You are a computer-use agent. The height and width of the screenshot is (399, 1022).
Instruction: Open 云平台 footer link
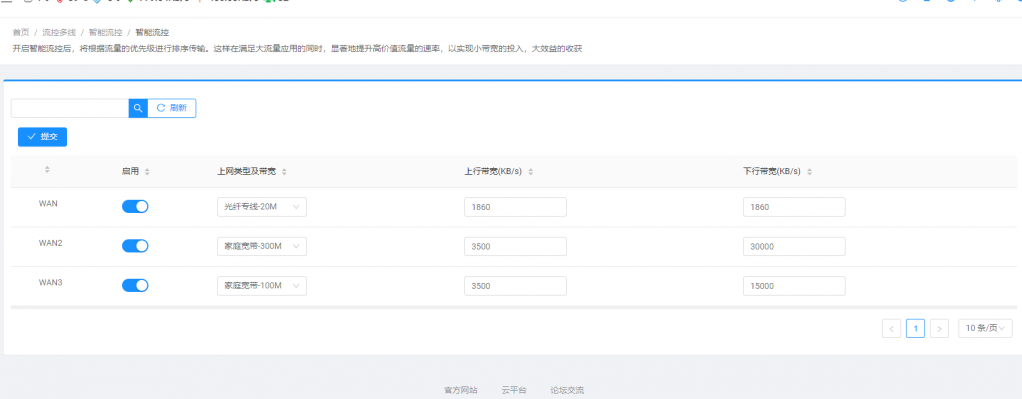coord(514,391)
